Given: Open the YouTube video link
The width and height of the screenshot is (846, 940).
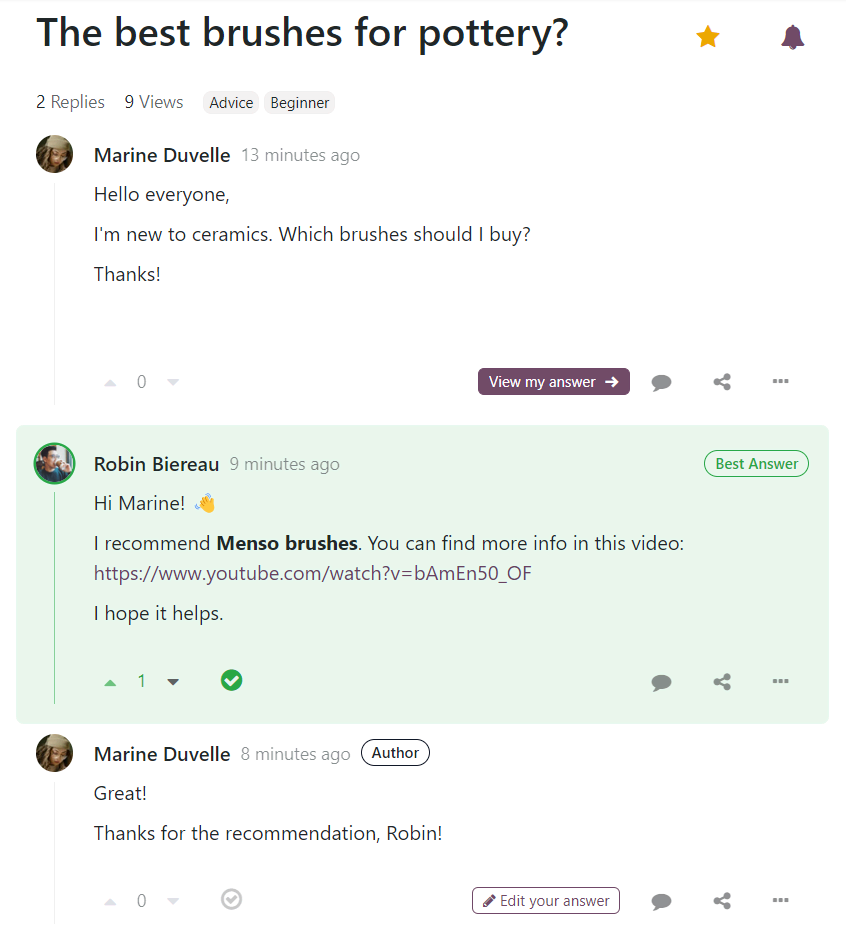Looking at the screenshot, I should tap(313, 574).
